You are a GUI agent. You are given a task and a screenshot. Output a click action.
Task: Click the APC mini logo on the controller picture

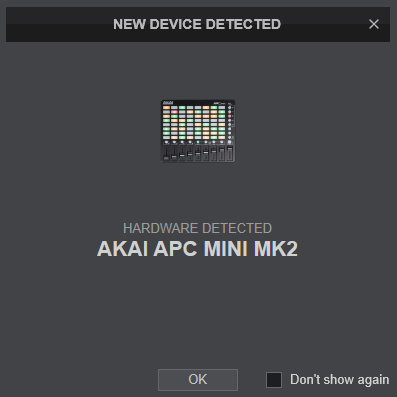click(219, 103)
